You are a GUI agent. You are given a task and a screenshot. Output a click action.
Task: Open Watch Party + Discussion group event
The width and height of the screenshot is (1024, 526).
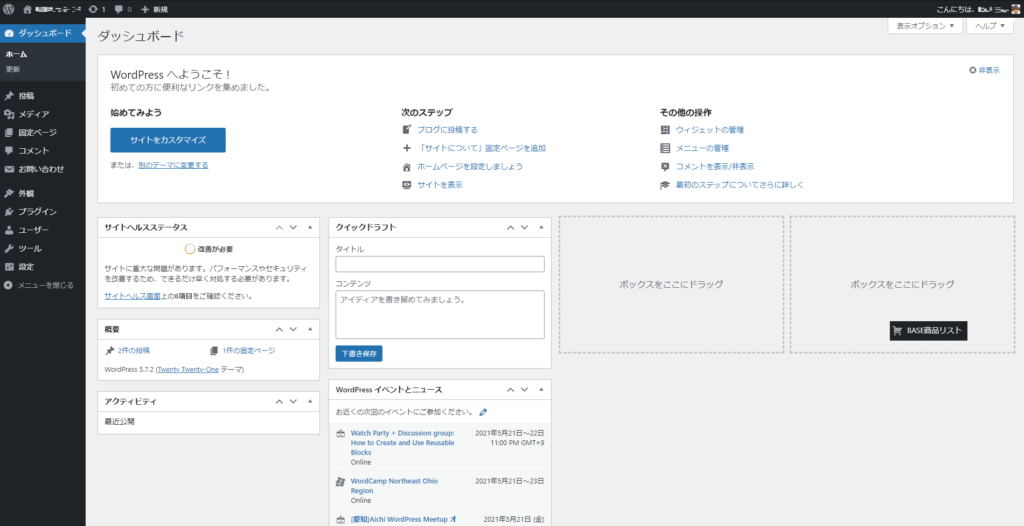[403, 442]
